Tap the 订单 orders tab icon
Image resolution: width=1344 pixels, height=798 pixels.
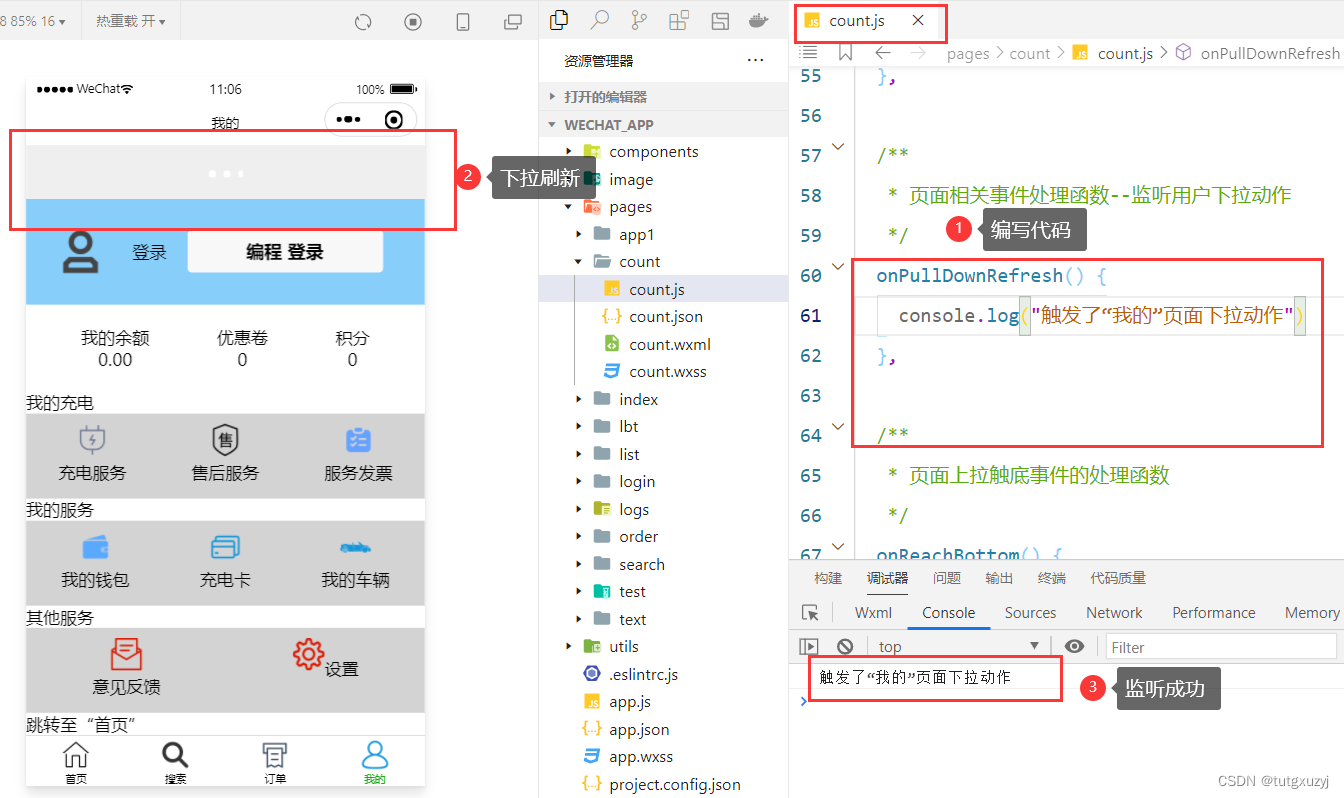(274, 756)
